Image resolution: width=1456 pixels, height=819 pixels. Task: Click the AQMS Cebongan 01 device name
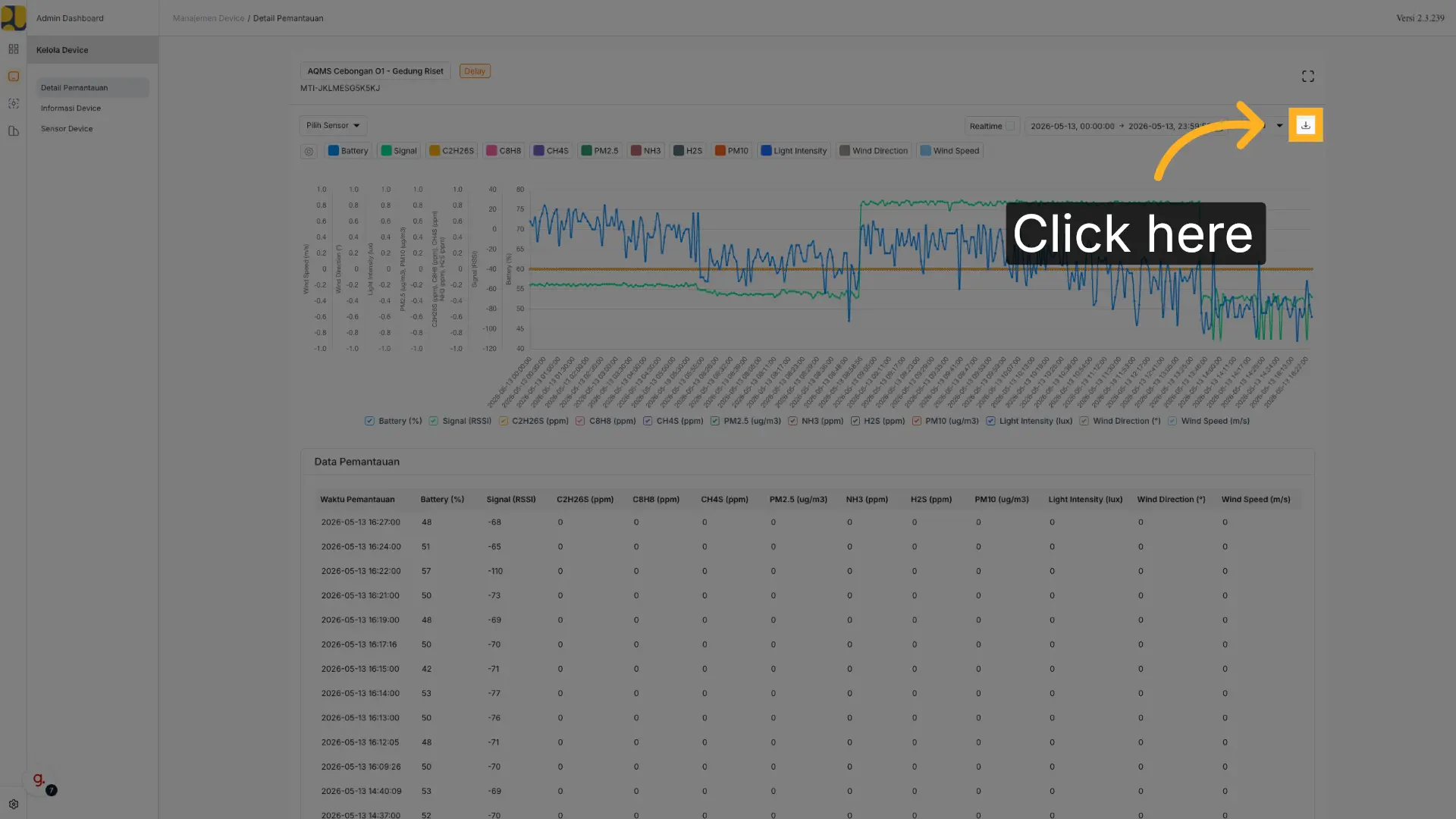point(375,71)
